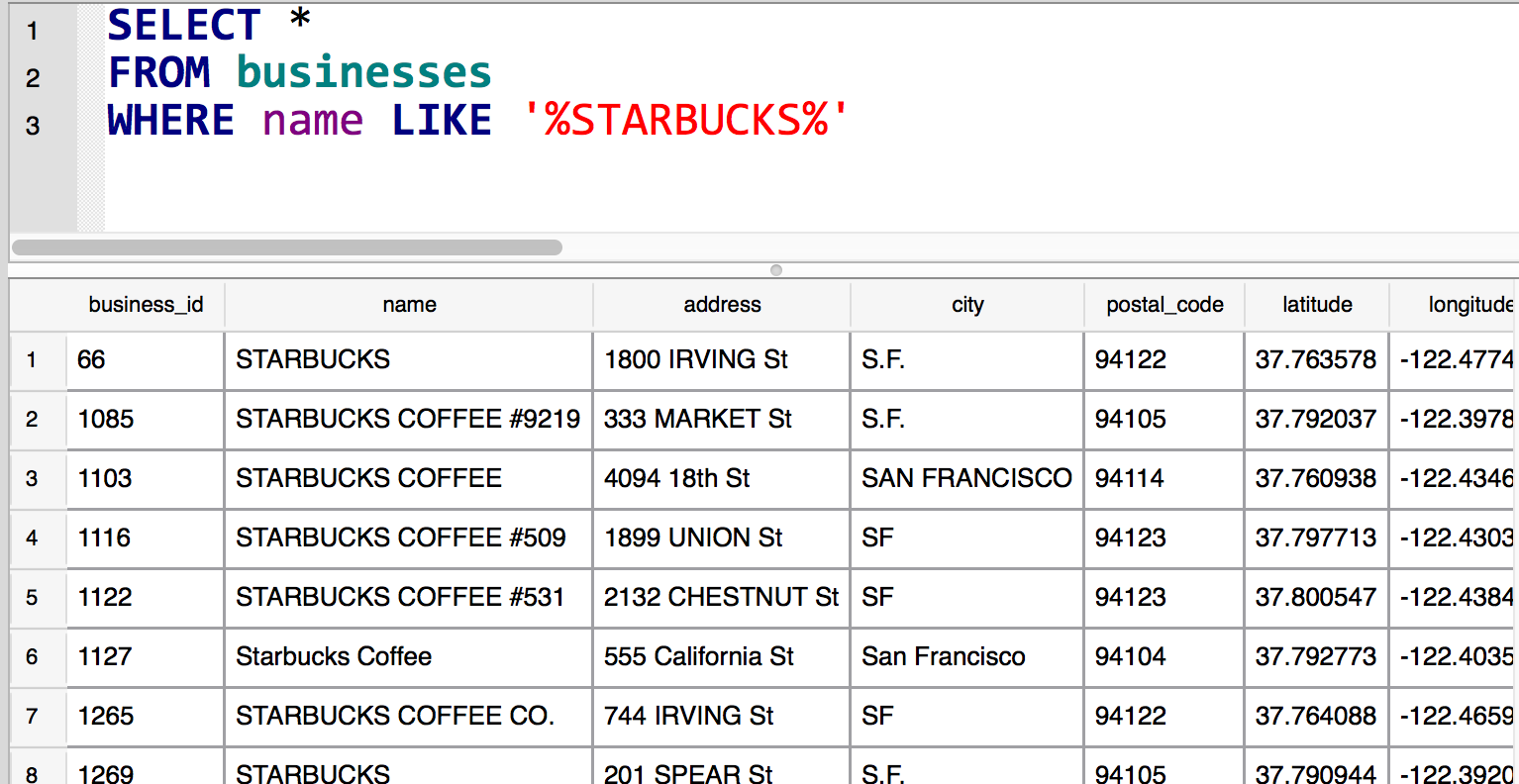The height and width of the screenshot is (784, 1519).
Task: Click address cell '1899 UNION St'
Action: (x=722, y=539)
